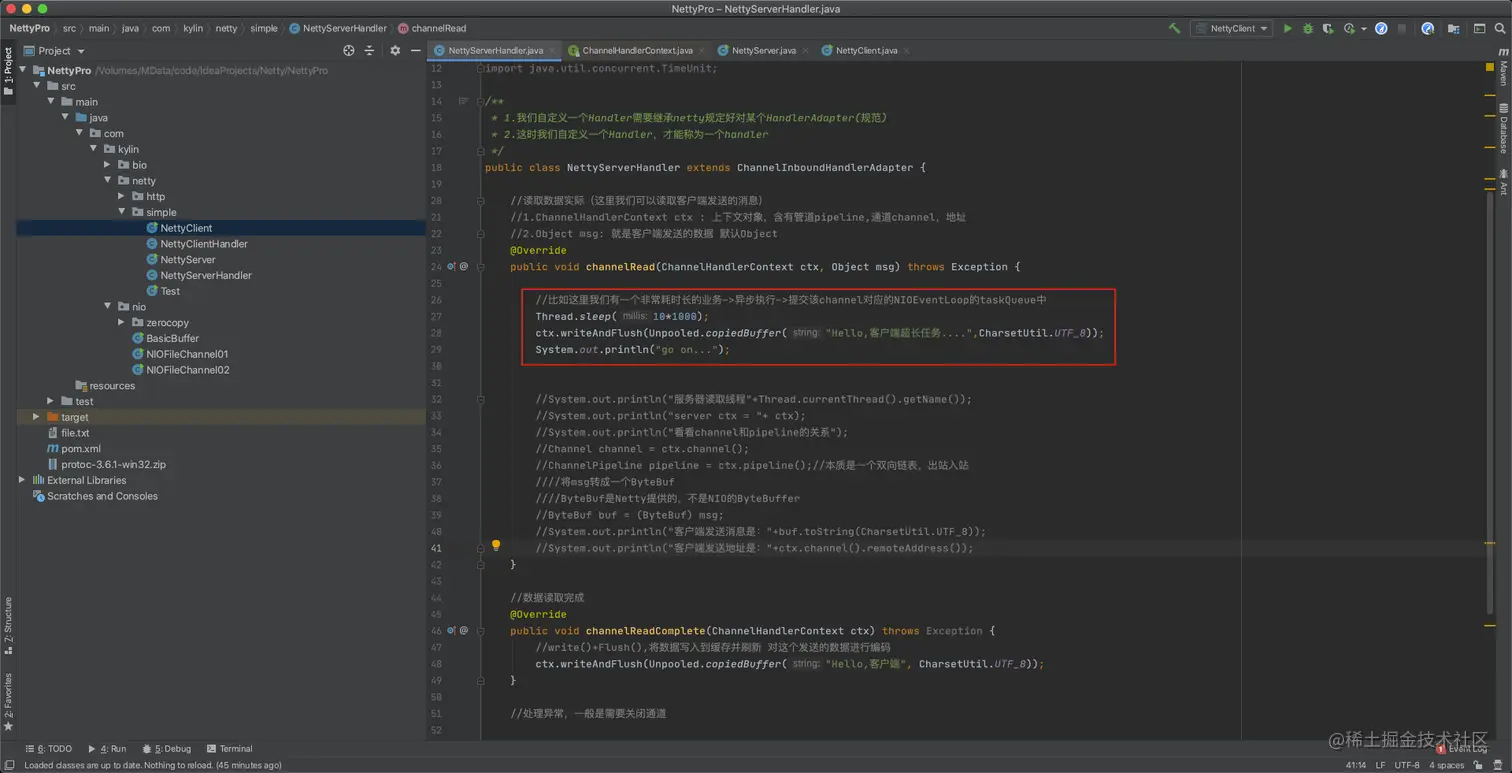Open the Event Log
The image size is (1512, 773).
pyautogui.click(x=1462, y=749)
